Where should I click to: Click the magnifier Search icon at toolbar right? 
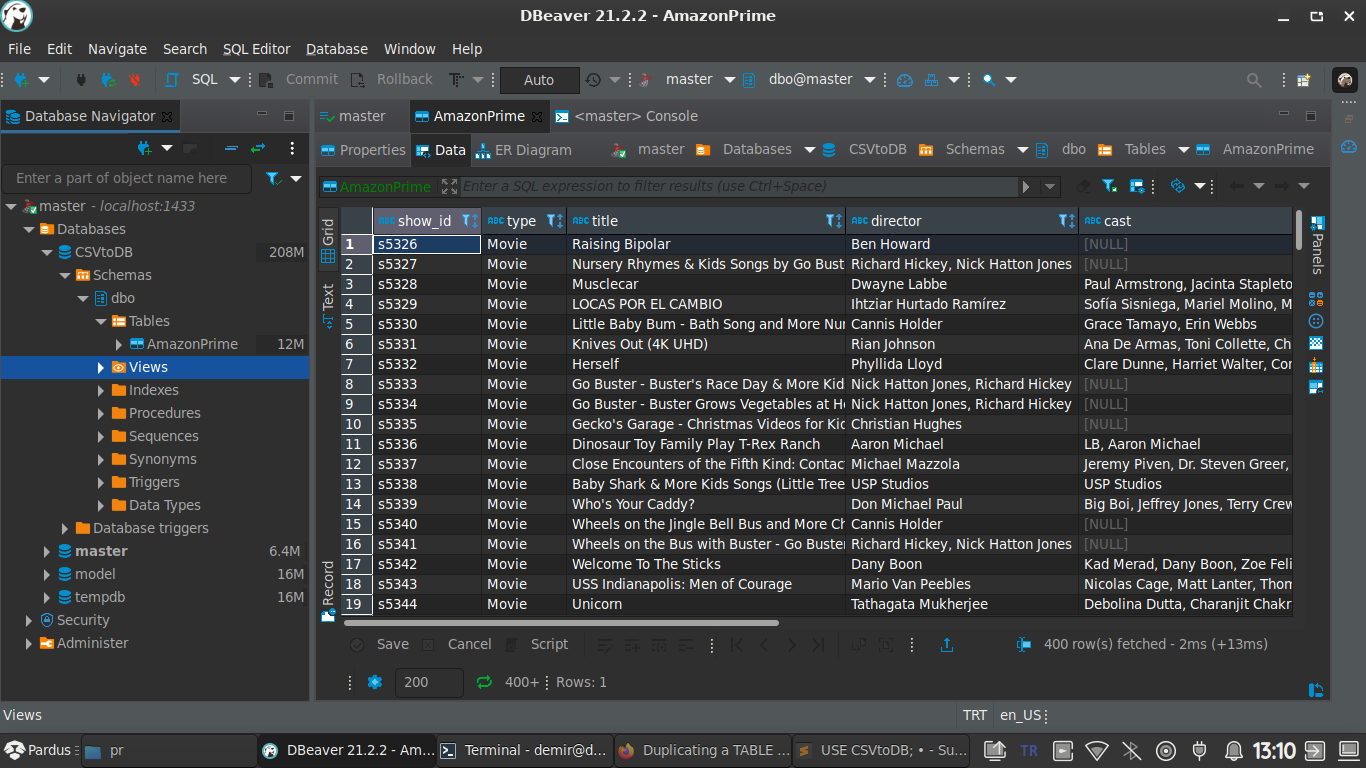tap(1254, 80)
